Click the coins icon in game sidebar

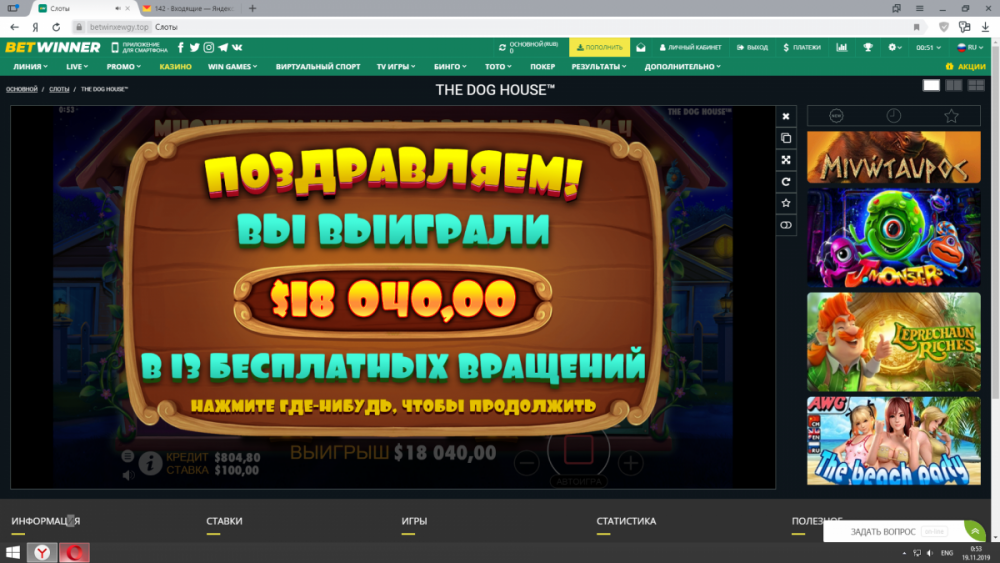pos(786,225)
